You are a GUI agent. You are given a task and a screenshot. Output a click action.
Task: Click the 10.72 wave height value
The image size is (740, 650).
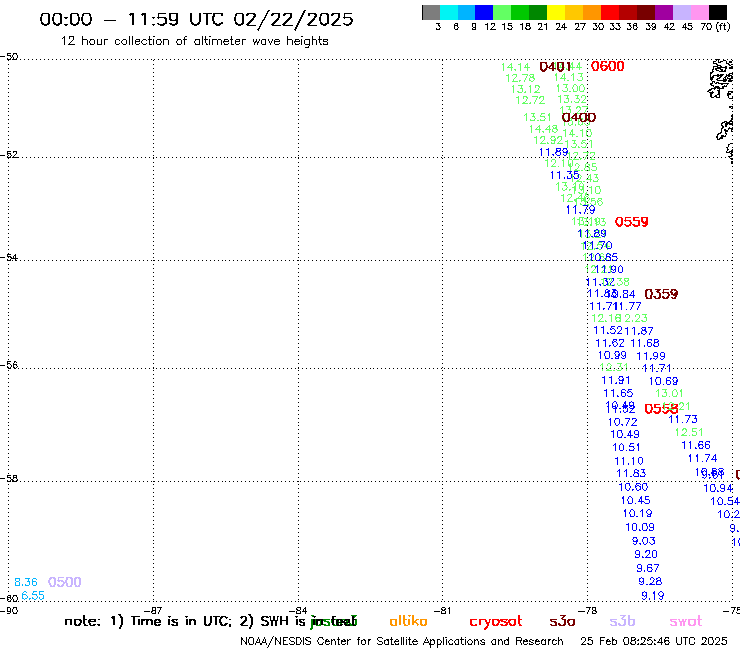pyautogui.click(x=622, y=422)
